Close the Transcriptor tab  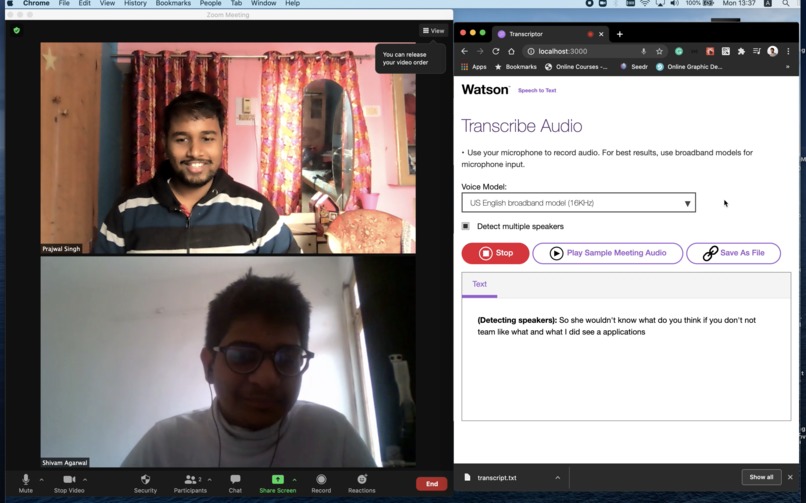tap(601, 34)
